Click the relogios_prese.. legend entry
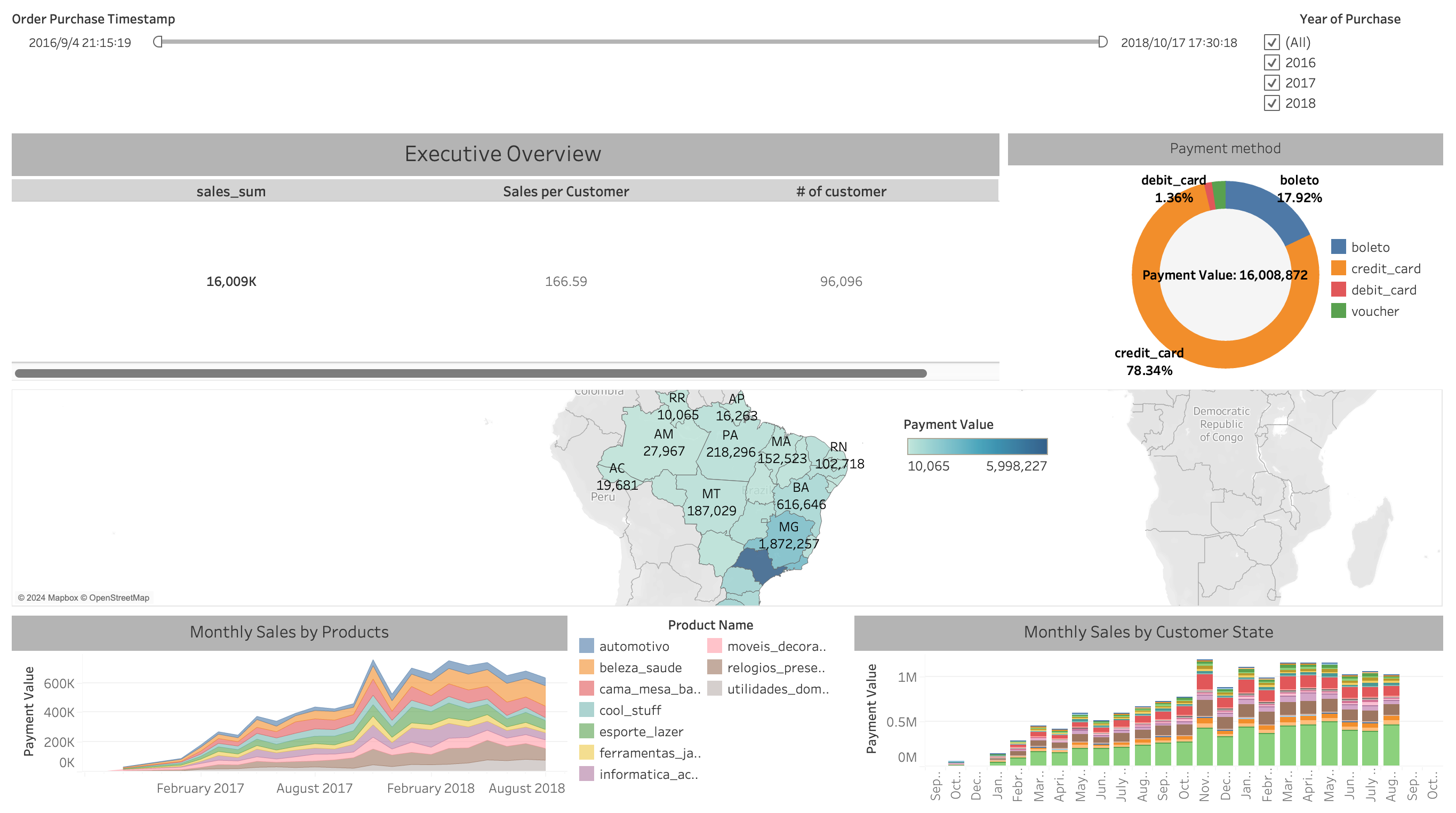1456x813 pixels. point(775,668)
